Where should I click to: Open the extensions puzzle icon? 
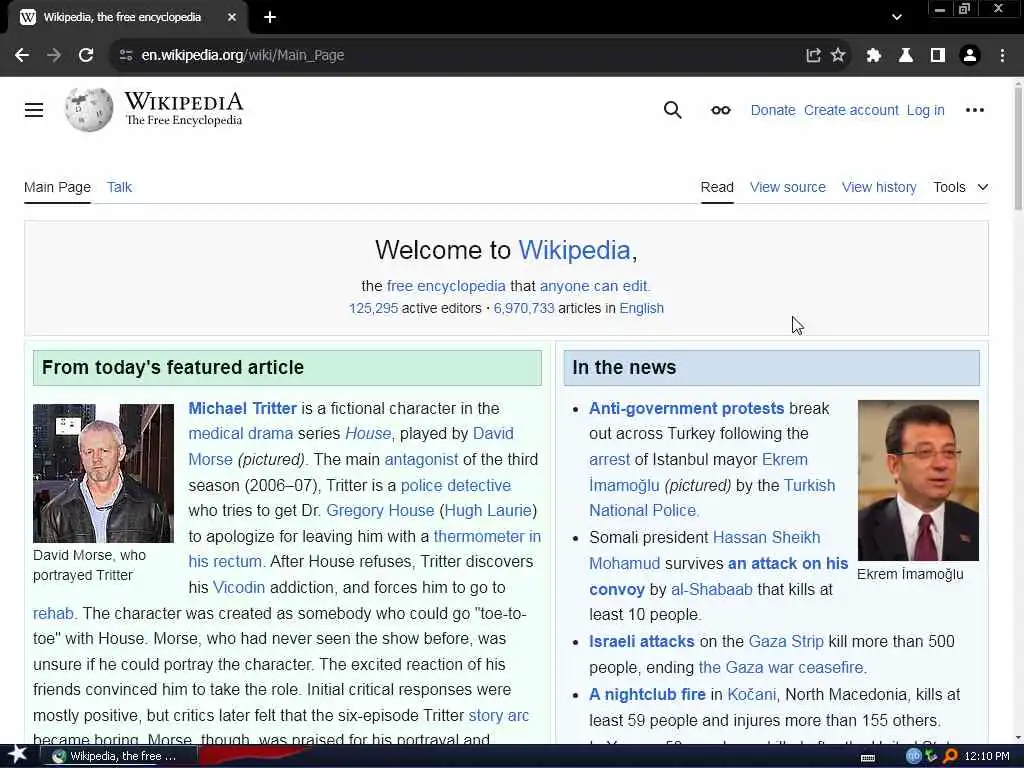873,55
